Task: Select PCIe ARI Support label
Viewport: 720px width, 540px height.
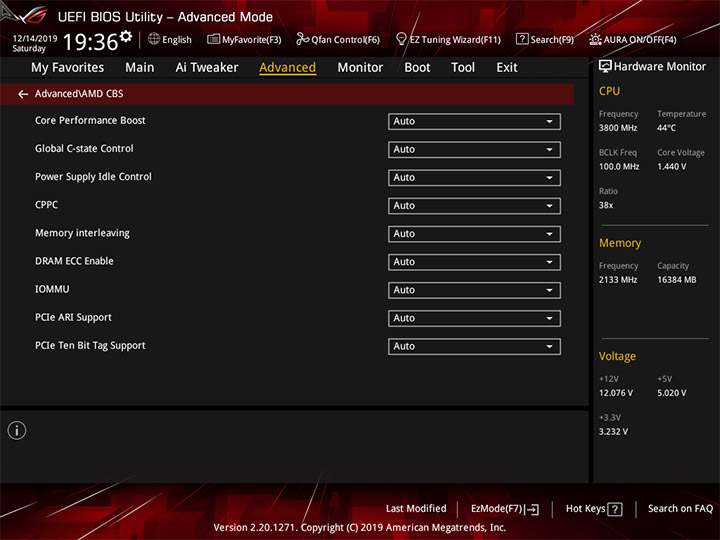Action: pos(73,317)
